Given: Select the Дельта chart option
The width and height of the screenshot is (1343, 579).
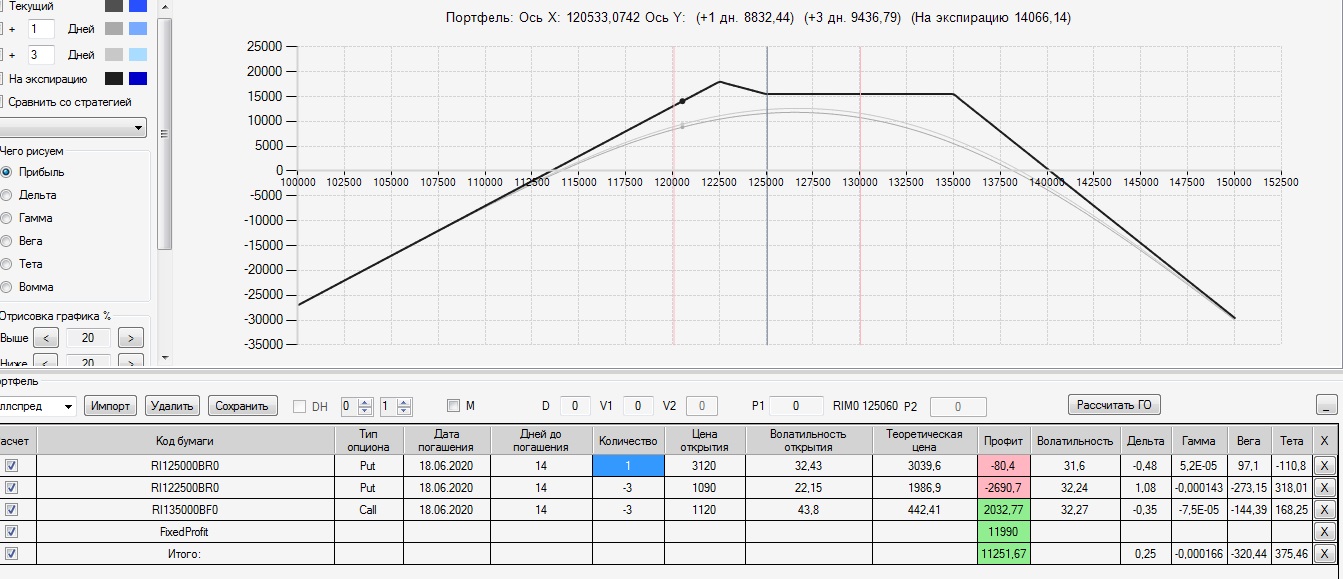Looking at the screenshot, I should pyautogui.click(x=6, y=195).
